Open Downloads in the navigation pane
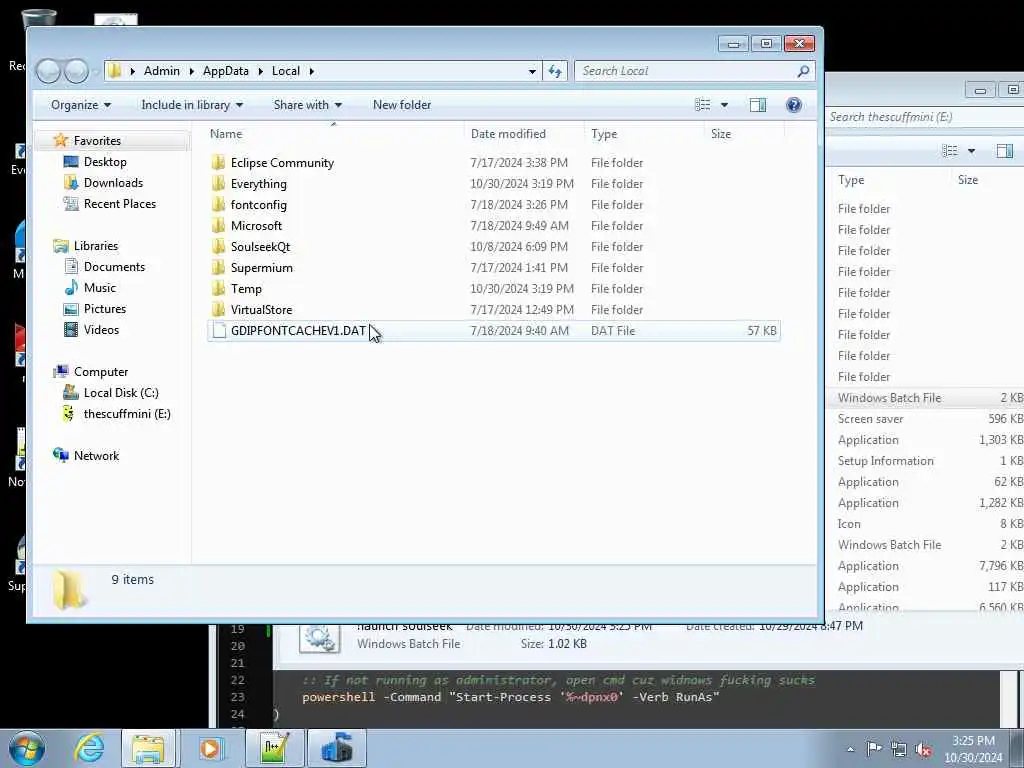Viewport: 1024px width, 768px height. [112, 183]
